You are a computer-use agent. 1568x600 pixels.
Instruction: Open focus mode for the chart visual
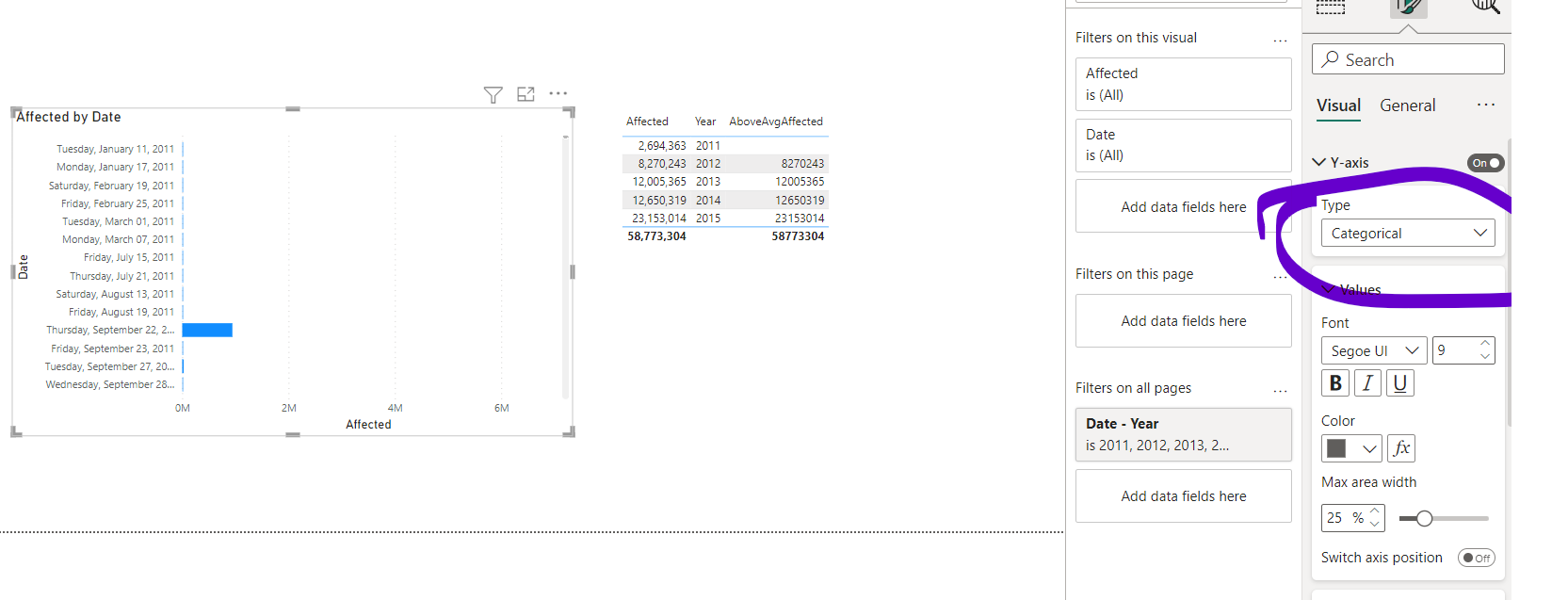[x=525, y=94]
